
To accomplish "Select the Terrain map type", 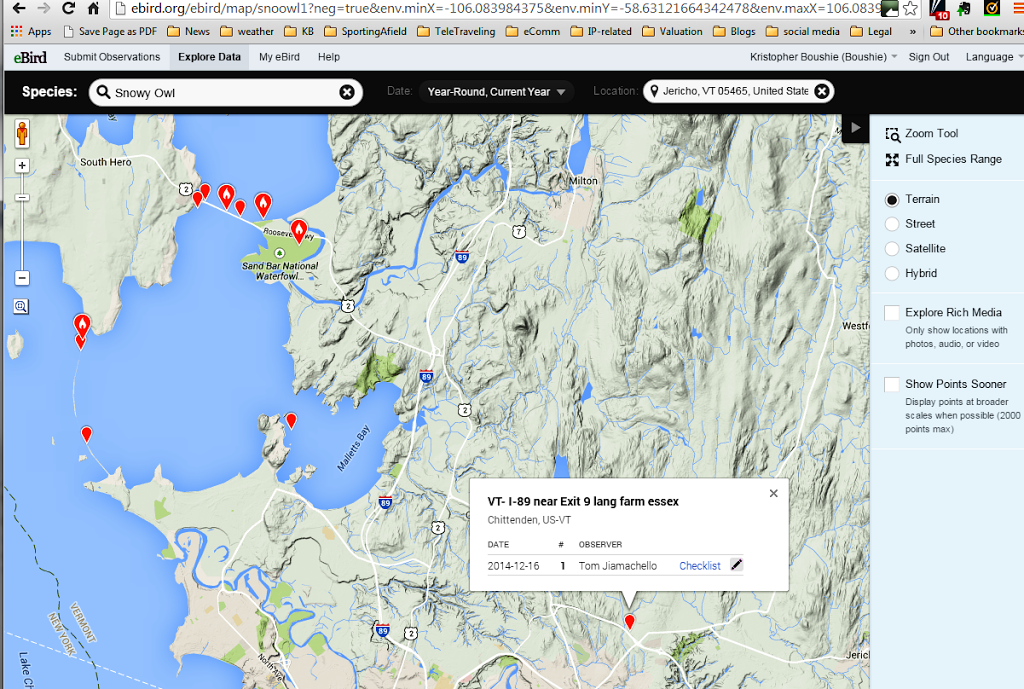I will click(x=892, y=200).
